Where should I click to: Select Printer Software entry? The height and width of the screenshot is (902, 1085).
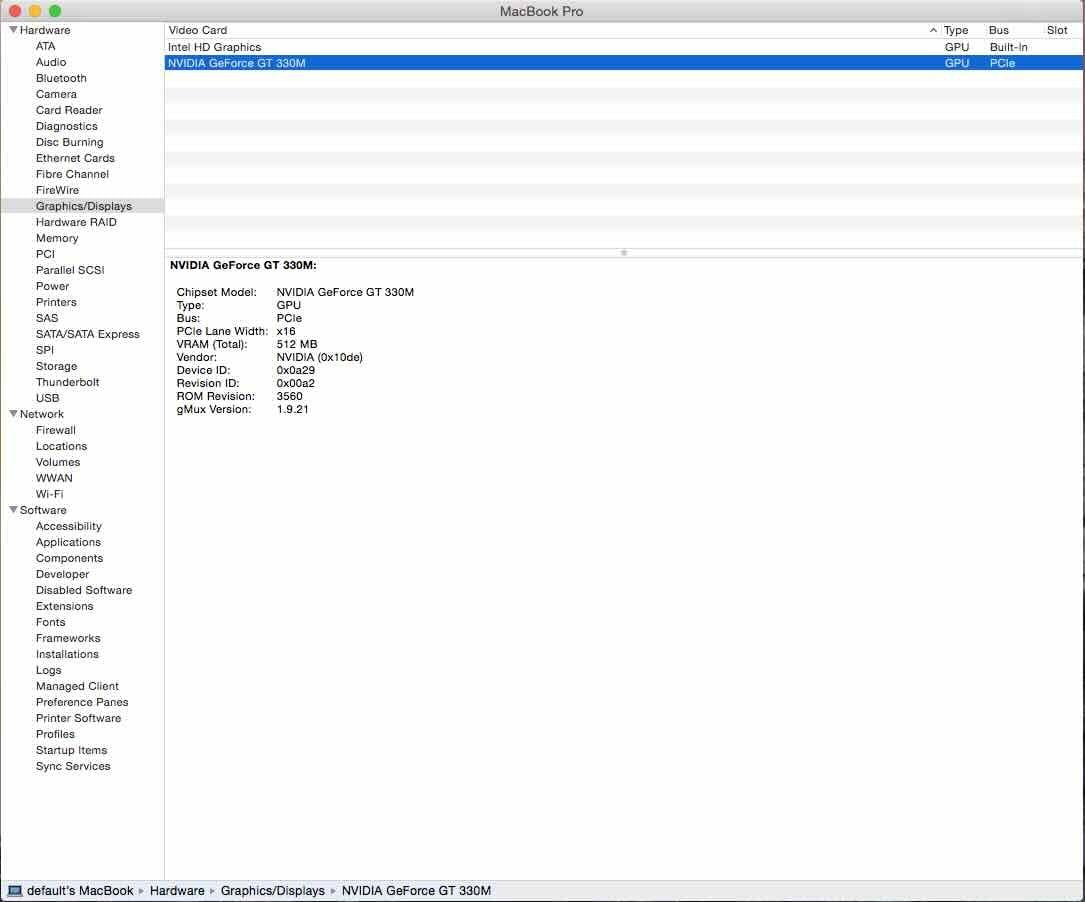click(x=78, y=718)
